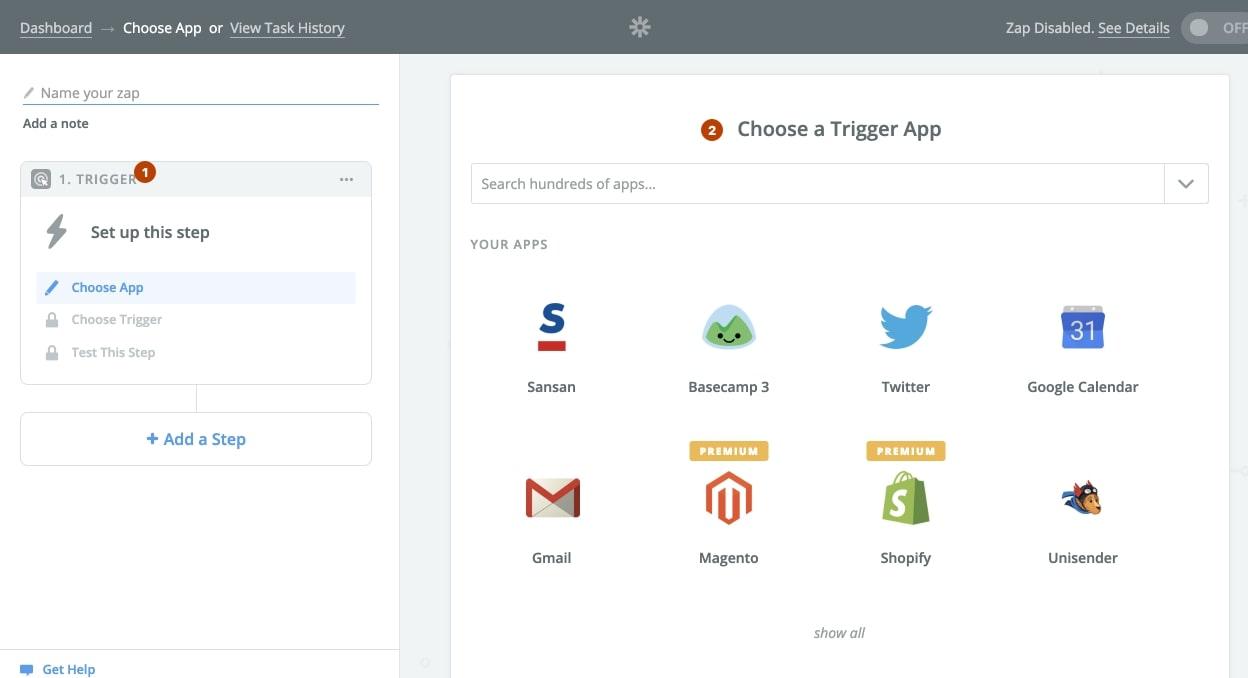
Task: Click the Premium badge above Magento
Action: tap(729, 451)
